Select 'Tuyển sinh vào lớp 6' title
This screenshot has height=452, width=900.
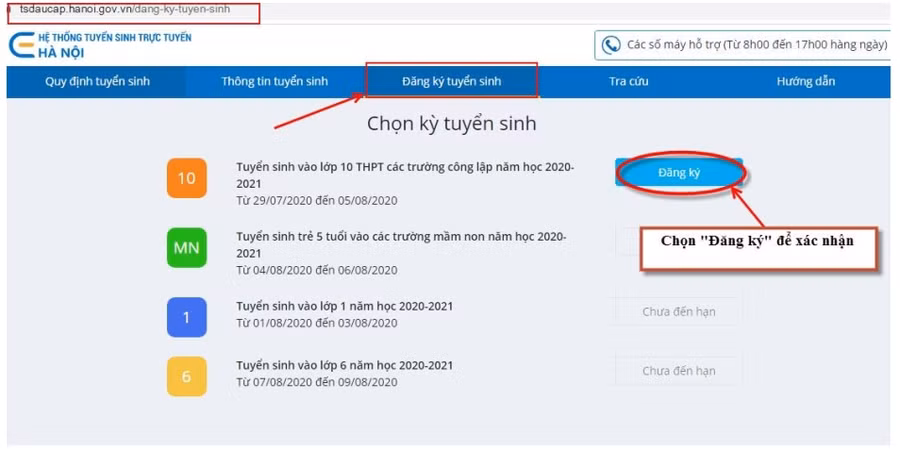pos(344,365)
